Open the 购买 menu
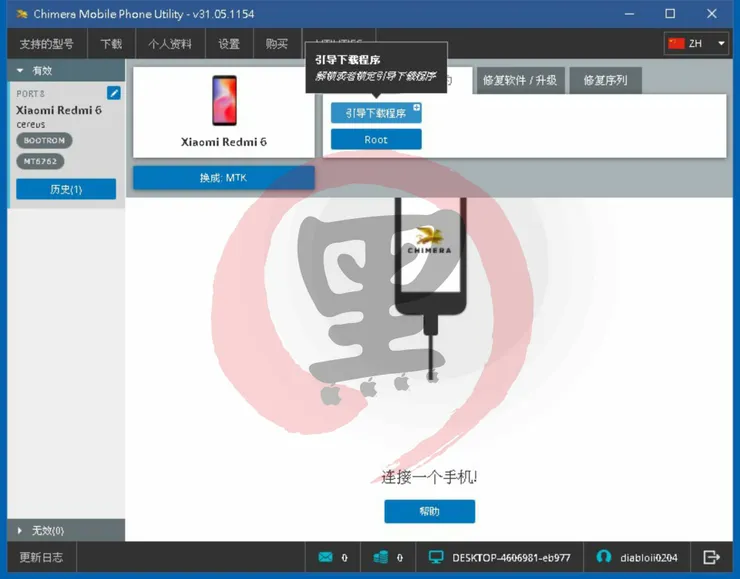Viewport: 740px width, 579px height. pyautogui.click(x=277, y=44)
